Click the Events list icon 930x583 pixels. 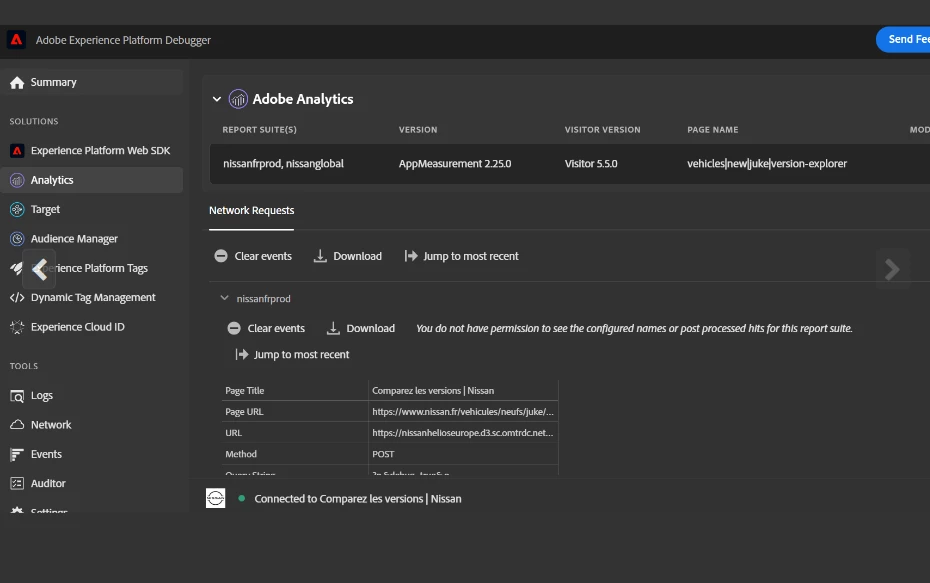(17, 454)
